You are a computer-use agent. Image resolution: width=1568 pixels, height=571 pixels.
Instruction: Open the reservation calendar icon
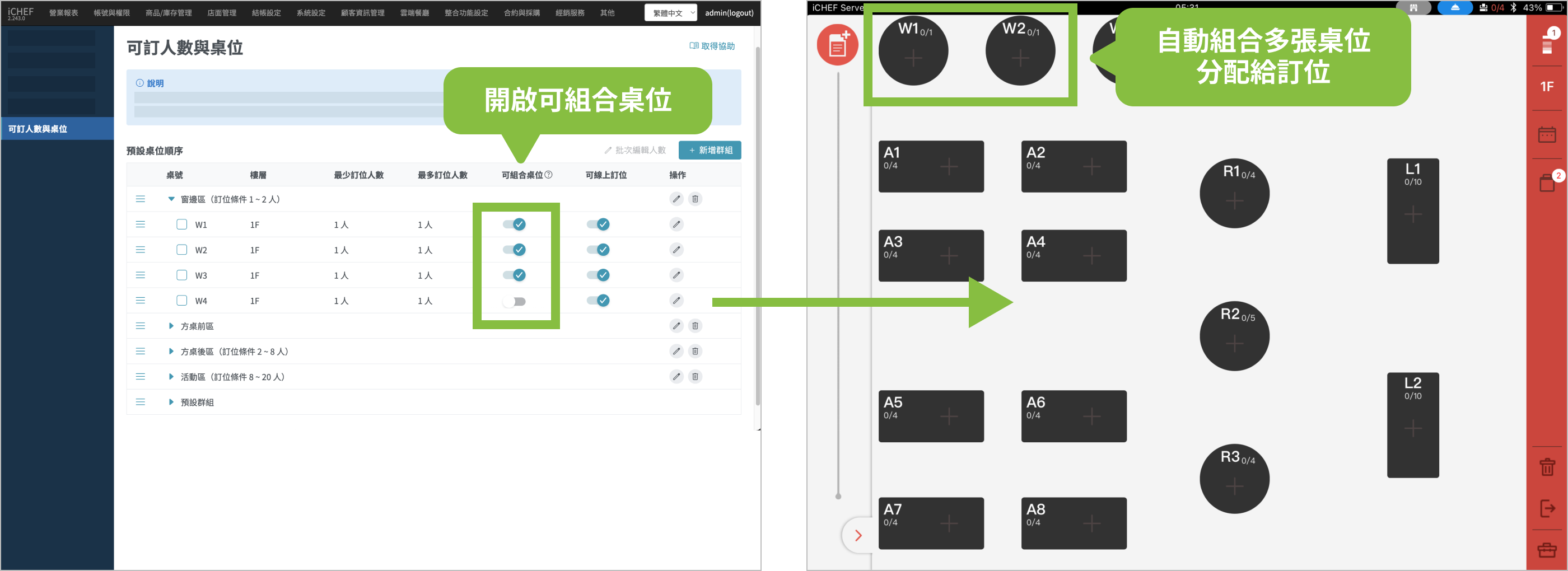[1546, 134]
